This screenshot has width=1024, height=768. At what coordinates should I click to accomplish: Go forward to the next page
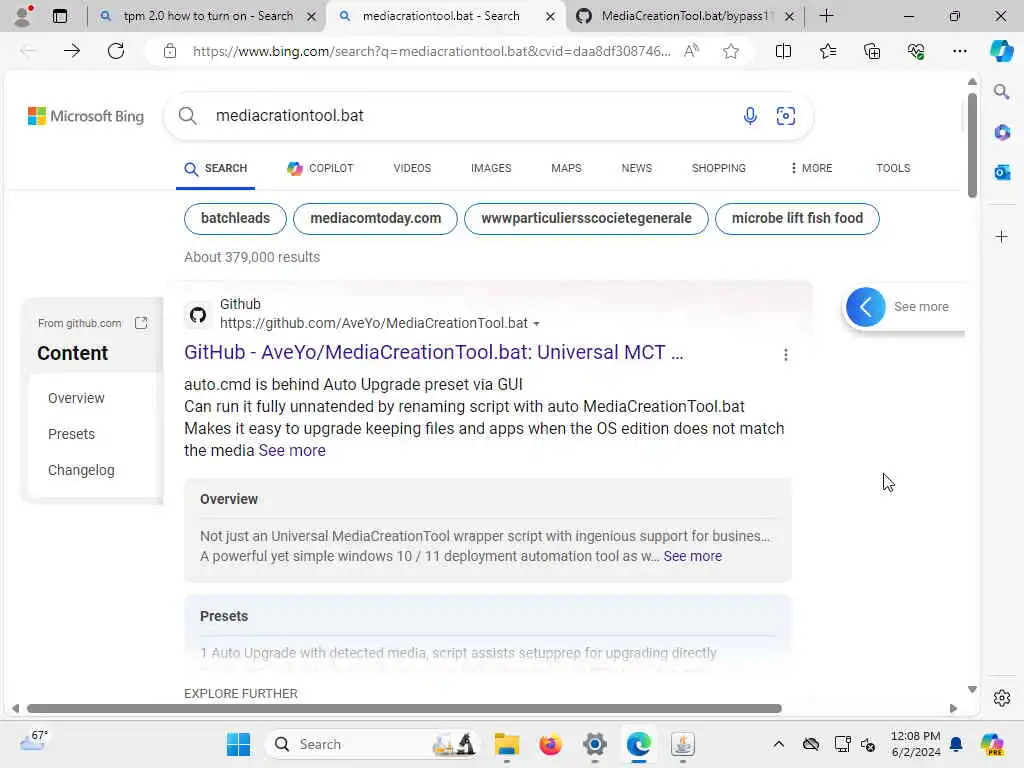click(72, 51)
